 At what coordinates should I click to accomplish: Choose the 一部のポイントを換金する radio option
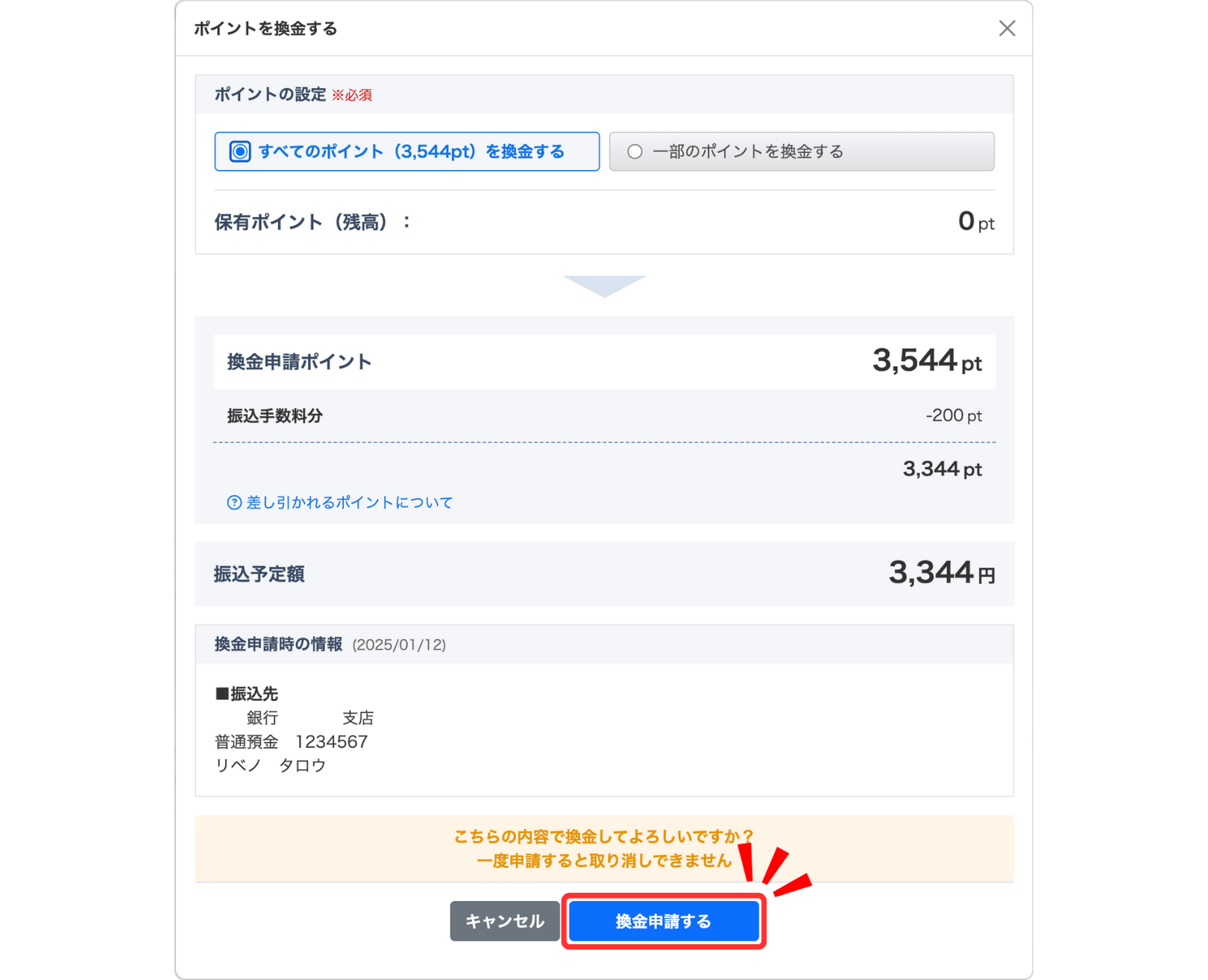coord(635,151)
